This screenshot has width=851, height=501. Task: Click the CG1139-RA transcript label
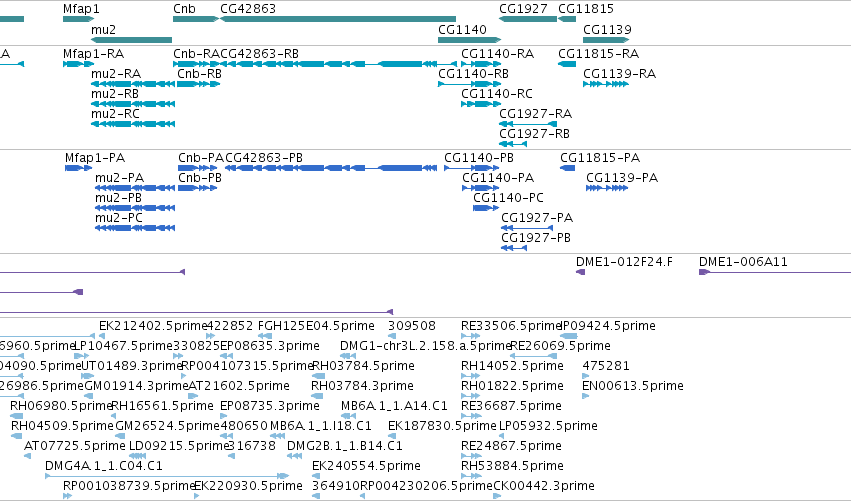620,74
